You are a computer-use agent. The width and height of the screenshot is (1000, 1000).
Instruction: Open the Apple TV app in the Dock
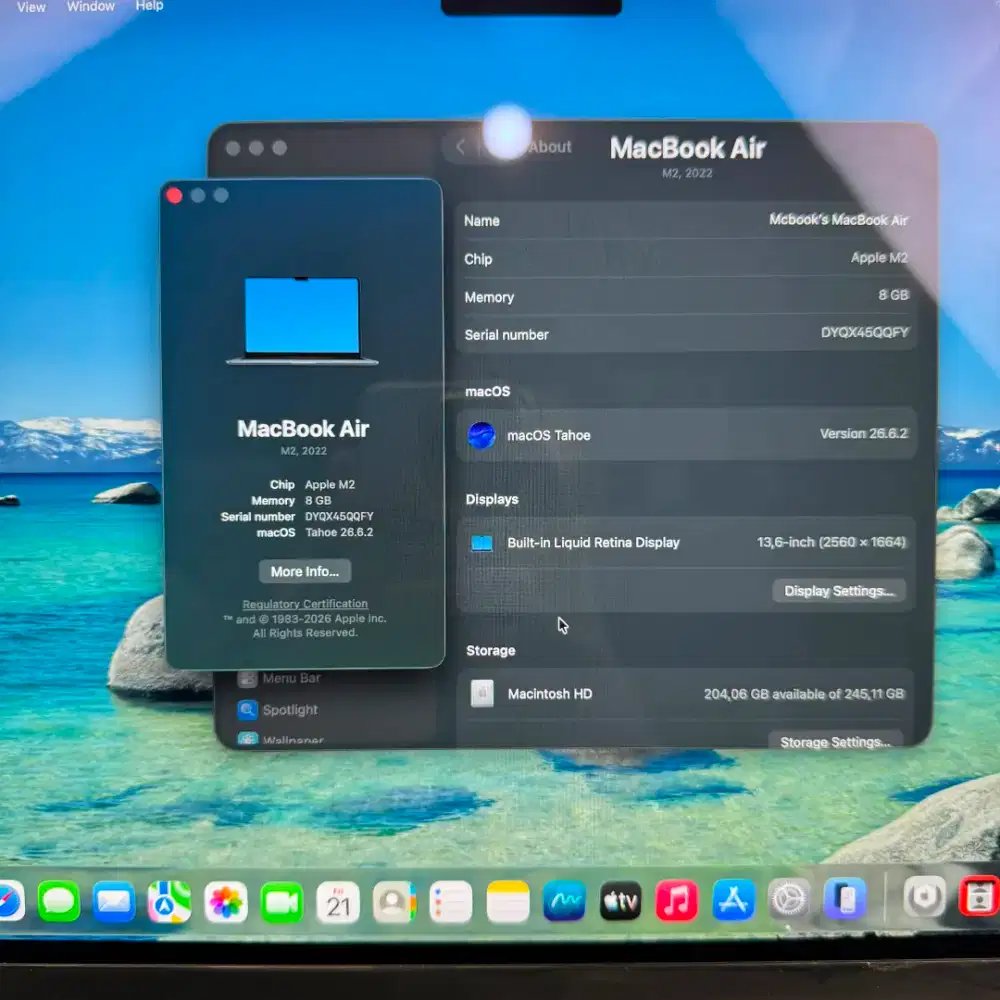point(621,901)
